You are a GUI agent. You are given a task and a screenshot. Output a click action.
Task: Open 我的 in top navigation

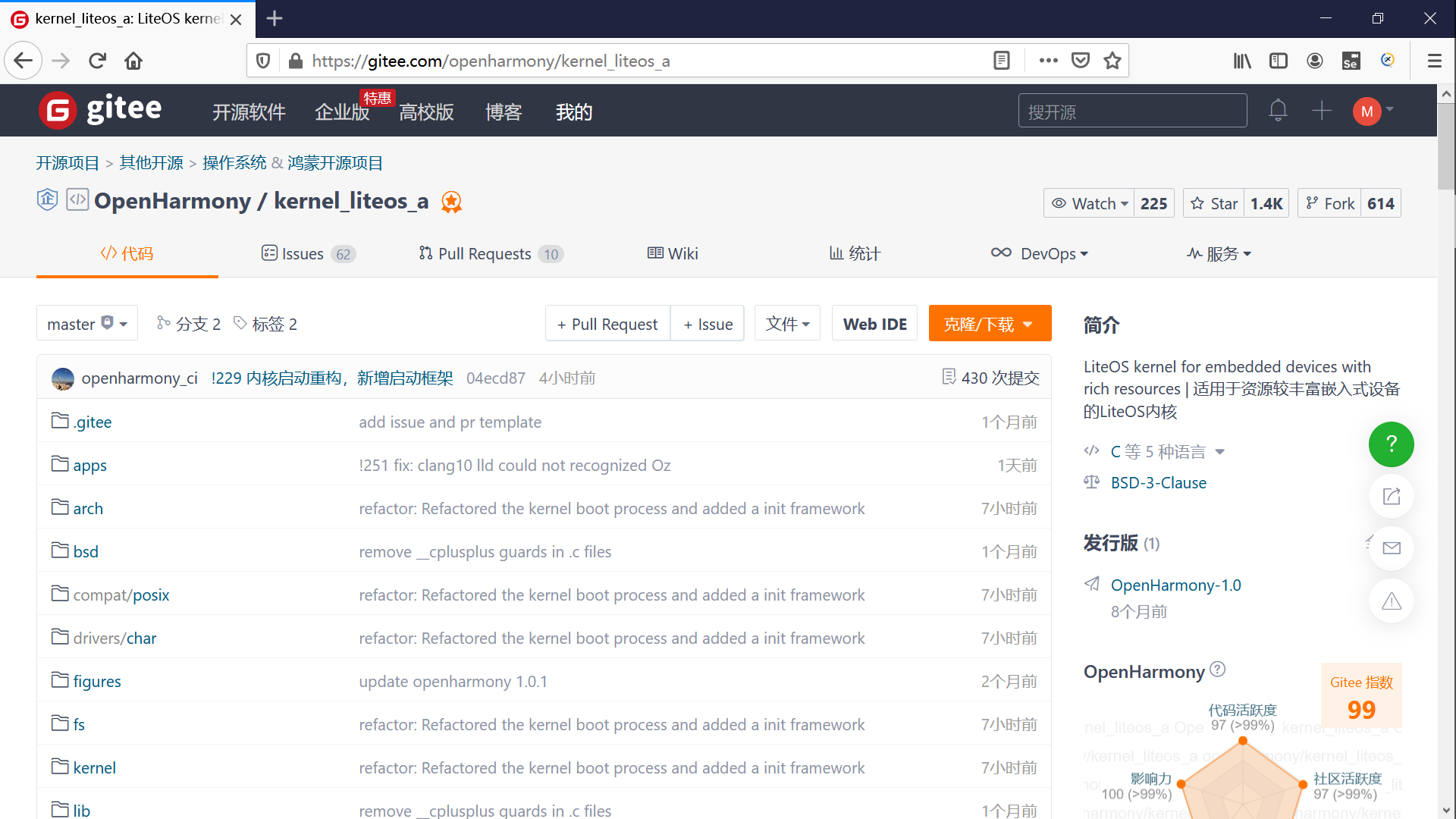click(574, 112)
